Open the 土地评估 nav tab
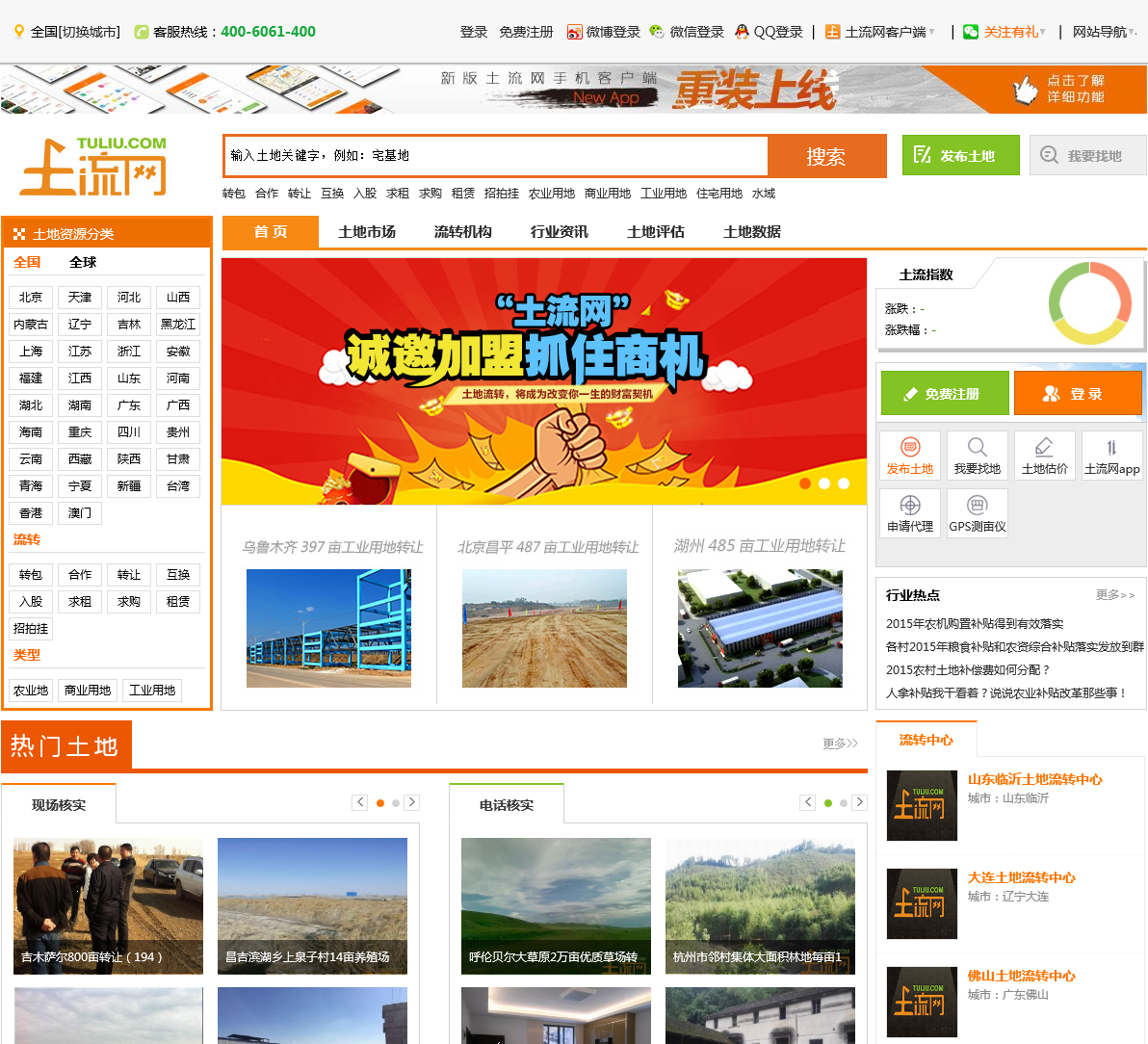The width and height of the screenshot is (1148, 1044). (655, 232)
